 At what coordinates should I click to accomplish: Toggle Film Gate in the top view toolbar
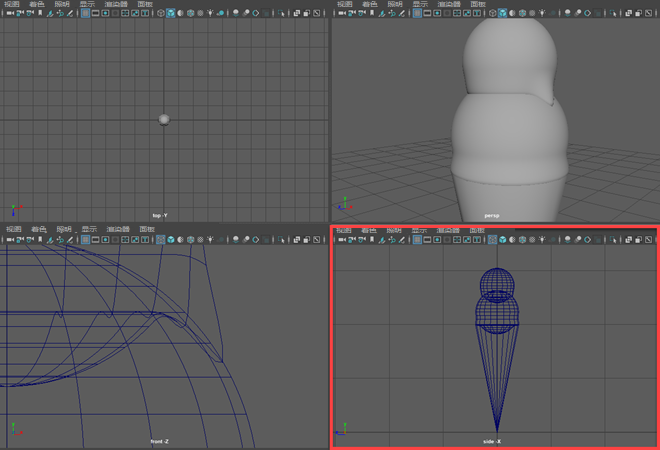pos(96,13)
